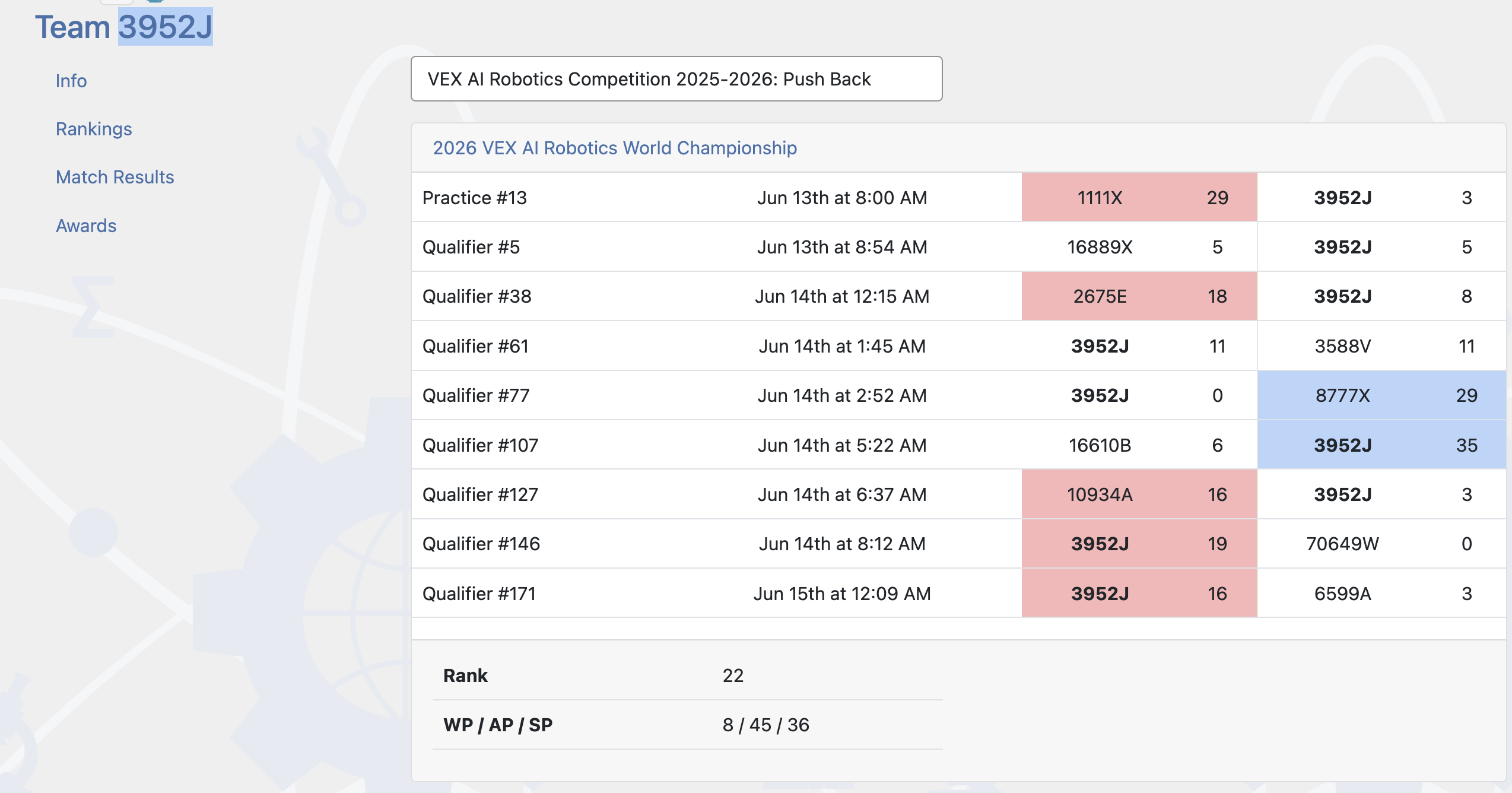
Task: Click team 6599A in Qualifier #171
Action: (1342, 594)
